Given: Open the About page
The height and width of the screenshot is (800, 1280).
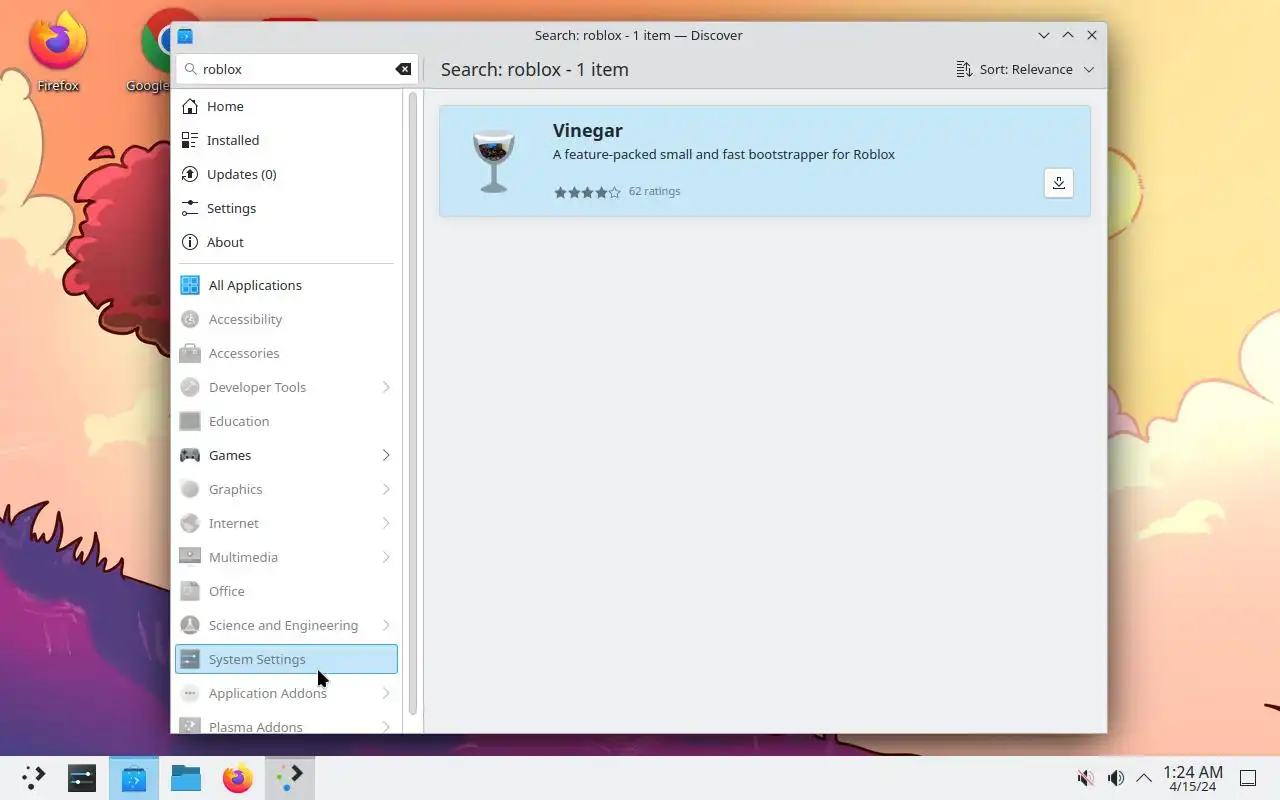Looking at the screenshot, I should (x=286, y=242).
